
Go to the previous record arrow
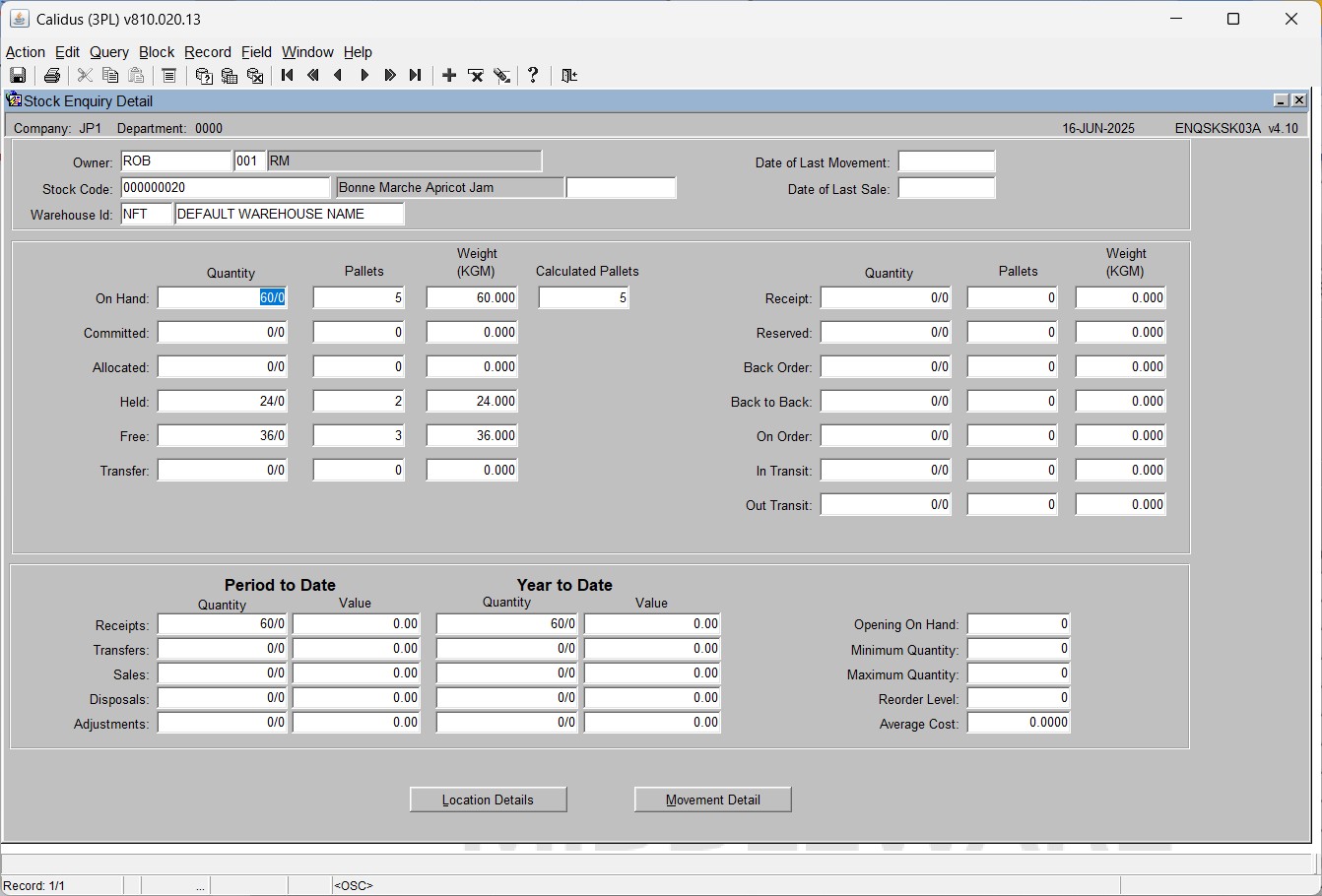click(x=339, y=76)
